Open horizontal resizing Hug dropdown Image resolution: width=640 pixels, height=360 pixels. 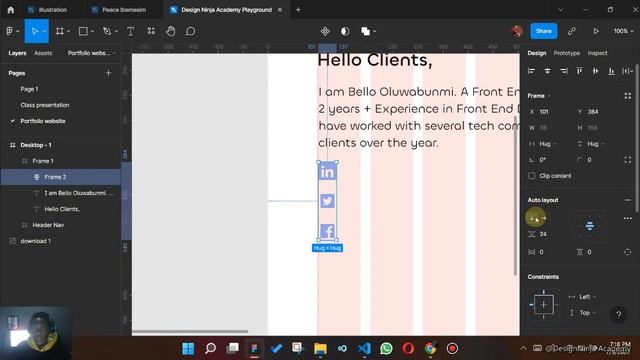(x=548, y=144)
